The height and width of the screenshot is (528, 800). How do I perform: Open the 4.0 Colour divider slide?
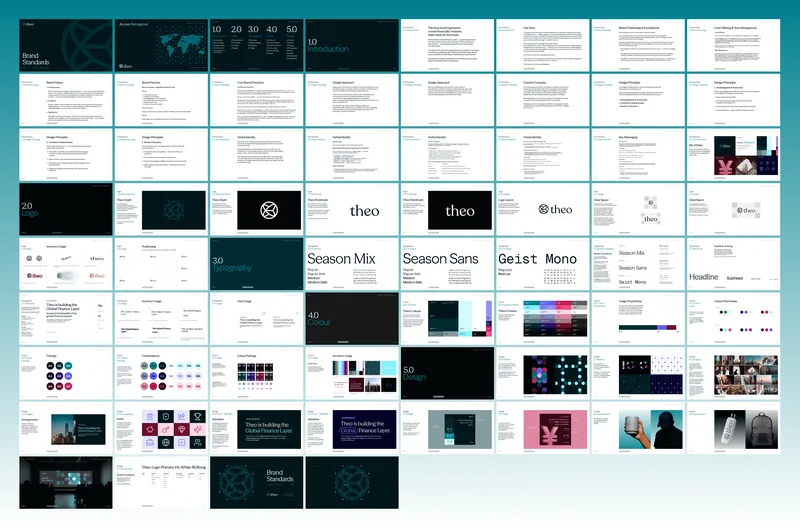(x=352, y=319)
